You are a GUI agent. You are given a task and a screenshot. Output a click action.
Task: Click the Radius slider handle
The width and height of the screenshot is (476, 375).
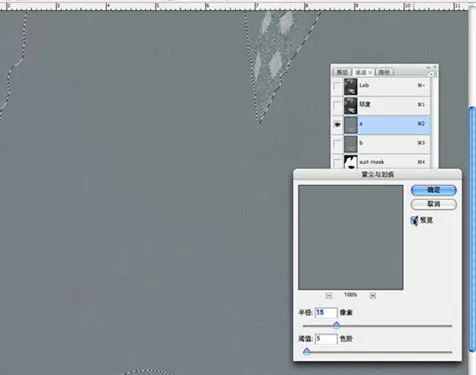tap(336, 325)
